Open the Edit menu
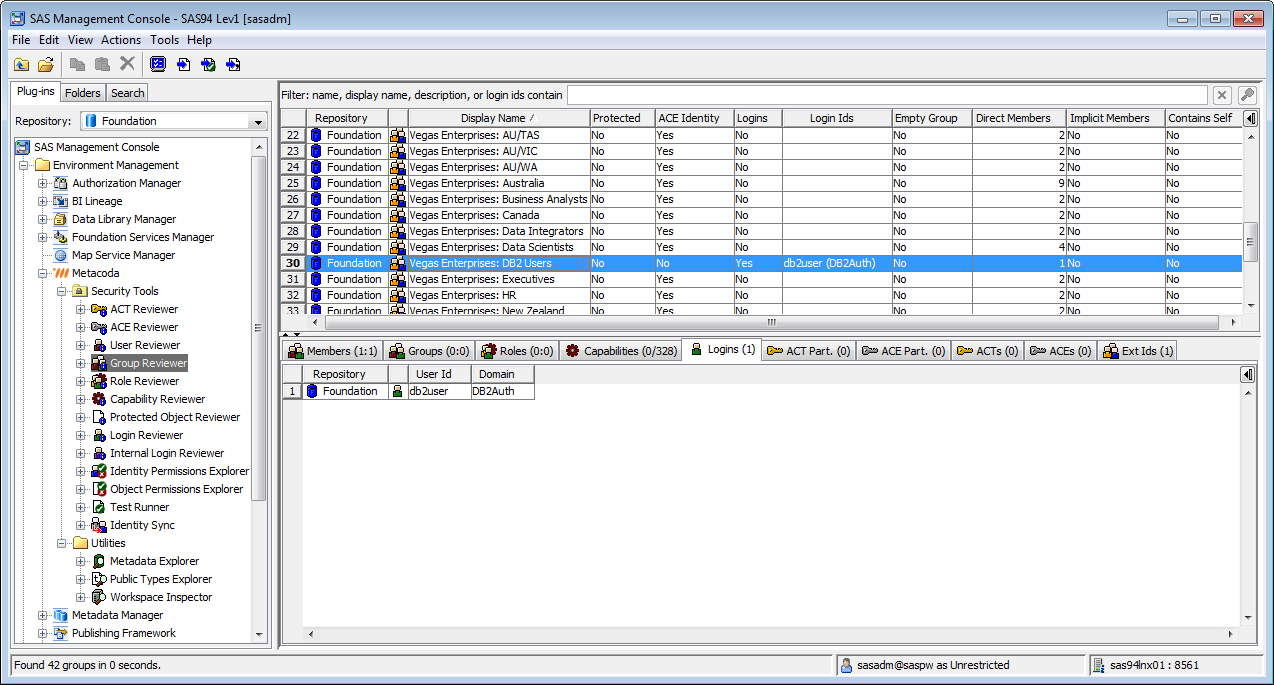The width and height of the screenshot is (1274, 685). pos(49,40)
